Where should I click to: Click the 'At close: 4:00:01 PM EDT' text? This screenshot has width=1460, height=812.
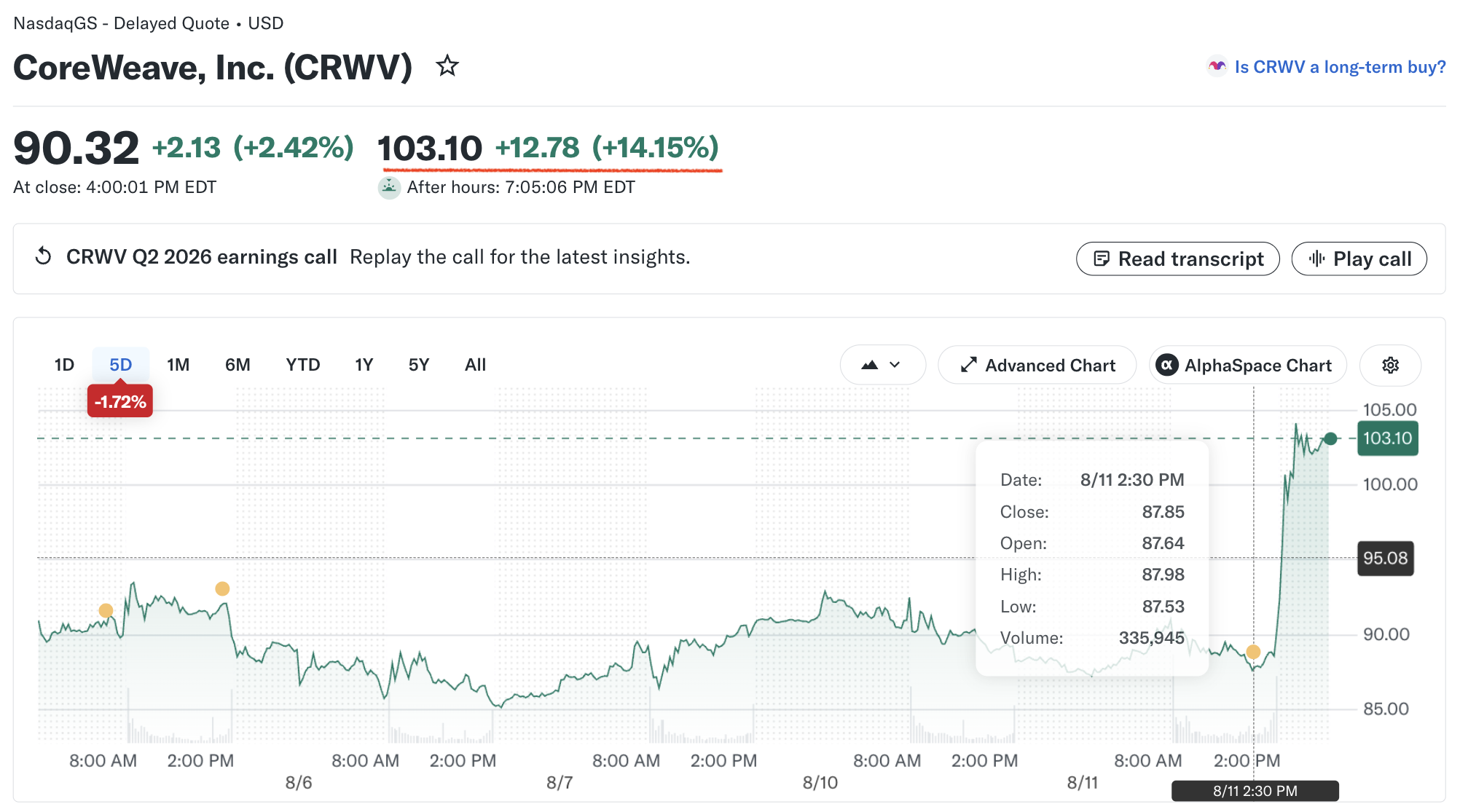[114, 187]
